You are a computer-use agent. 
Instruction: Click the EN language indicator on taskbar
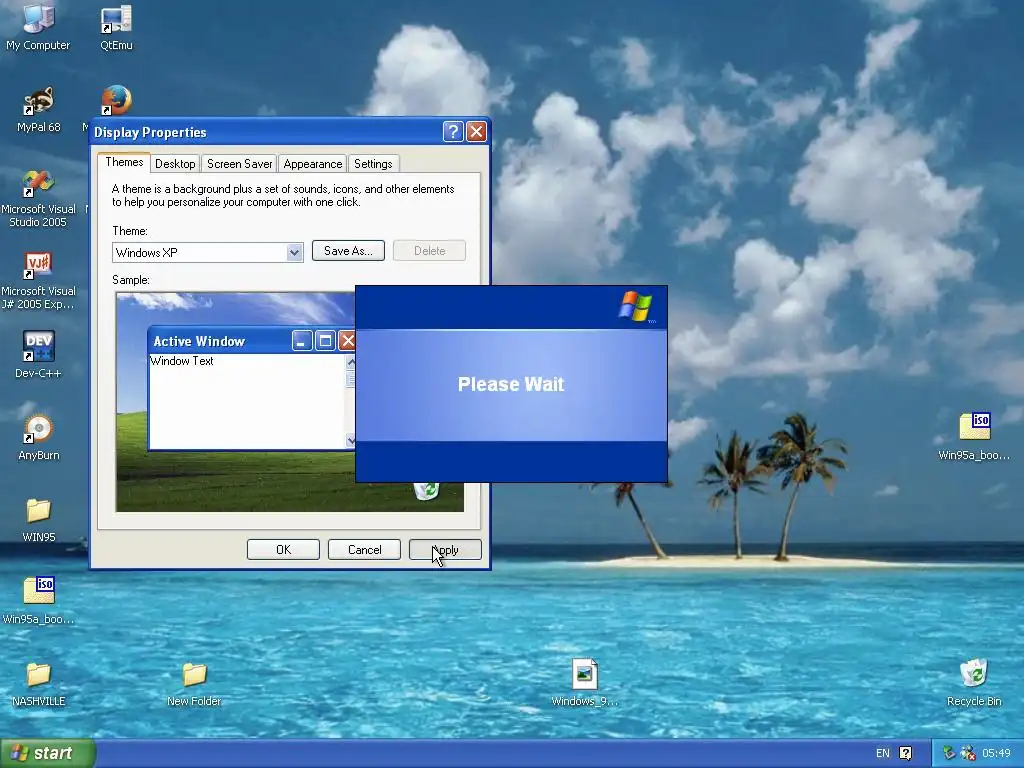[x=882, y=753]
